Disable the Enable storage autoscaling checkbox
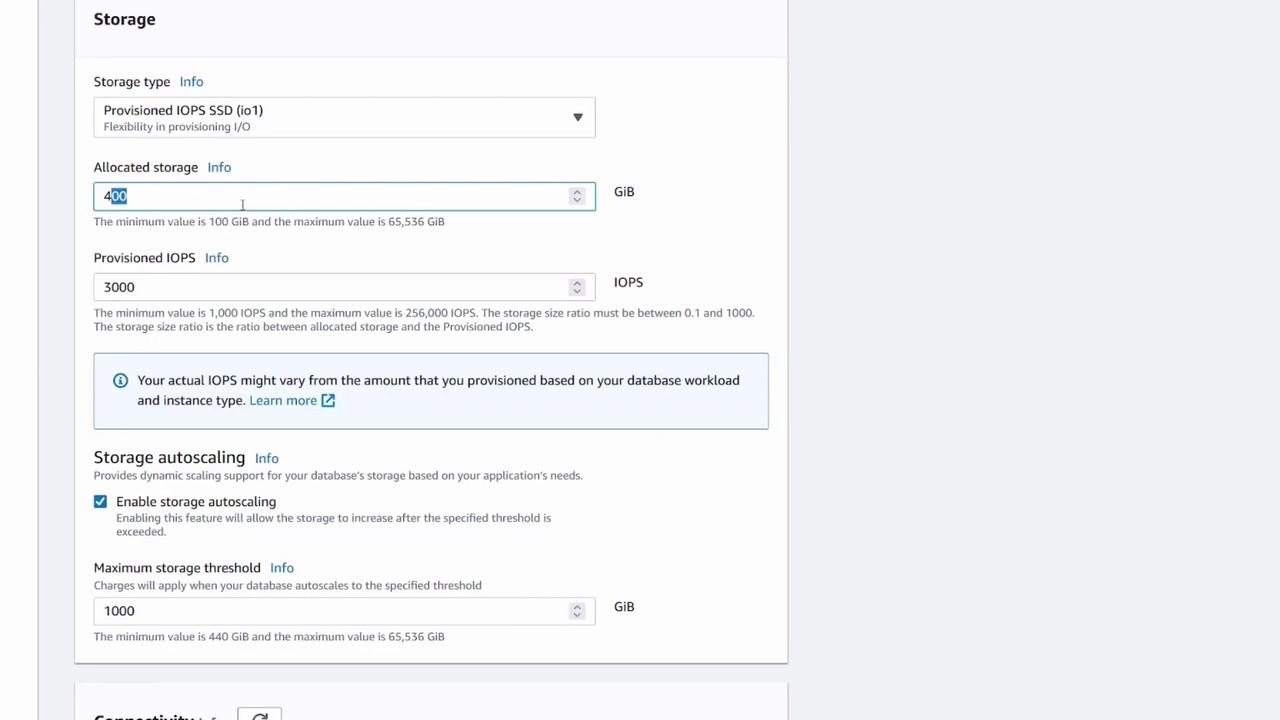 point(100,502)
